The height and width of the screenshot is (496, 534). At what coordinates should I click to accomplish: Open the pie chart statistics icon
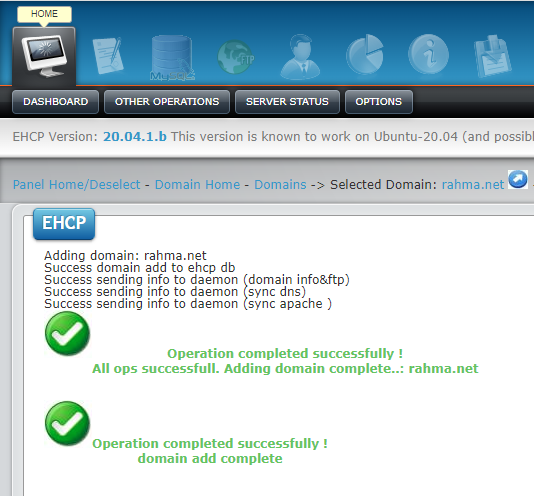pyautogui.click(x=365, y=55)
